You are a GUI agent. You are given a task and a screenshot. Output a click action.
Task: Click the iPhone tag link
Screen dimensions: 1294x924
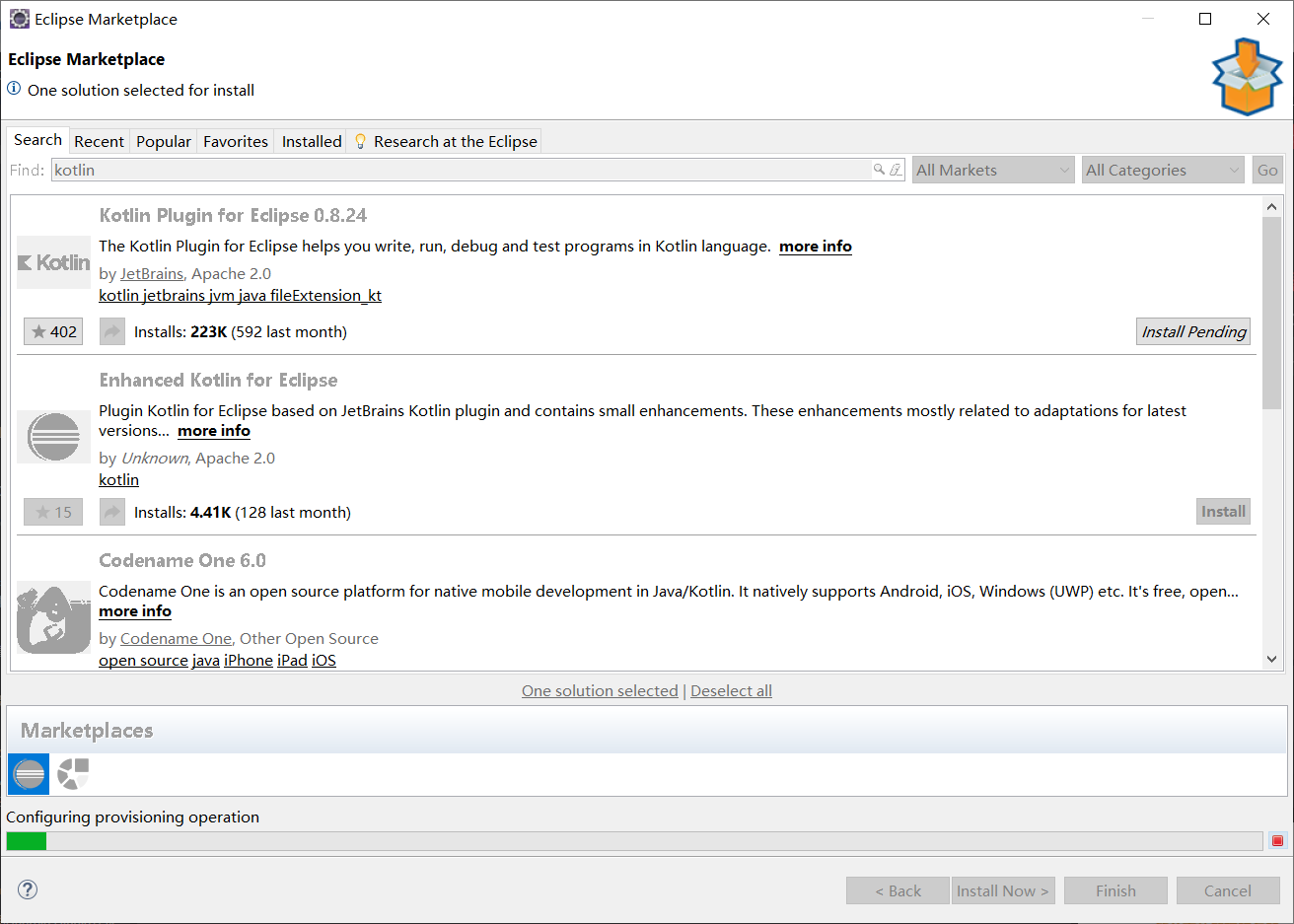click(x=249, y=661)
